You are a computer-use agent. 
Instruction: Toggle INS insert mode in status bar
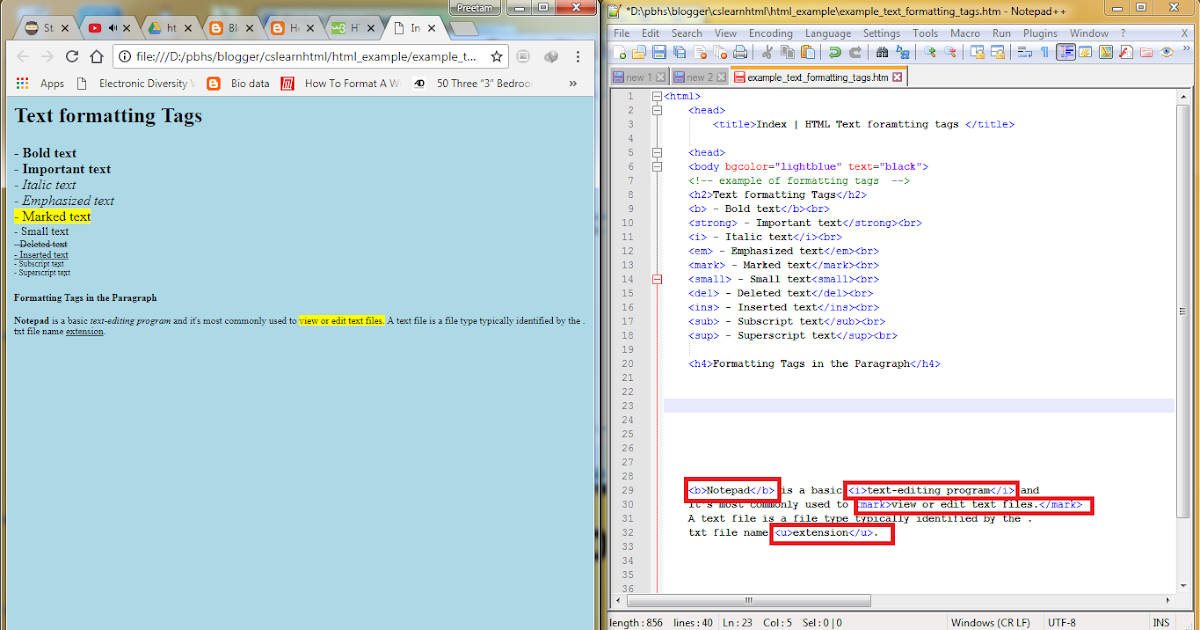tap(1160, 622)
